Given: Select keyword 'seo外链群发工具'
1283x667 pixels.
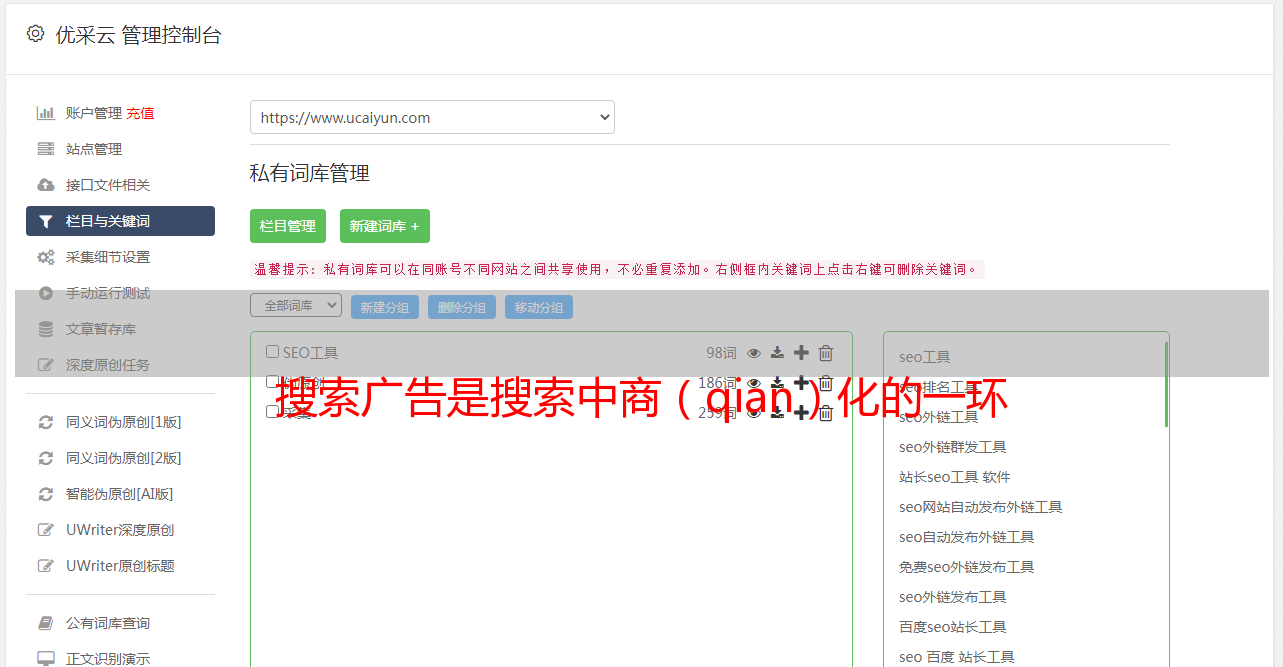Looking at the screenshot, I should point(953,447).
